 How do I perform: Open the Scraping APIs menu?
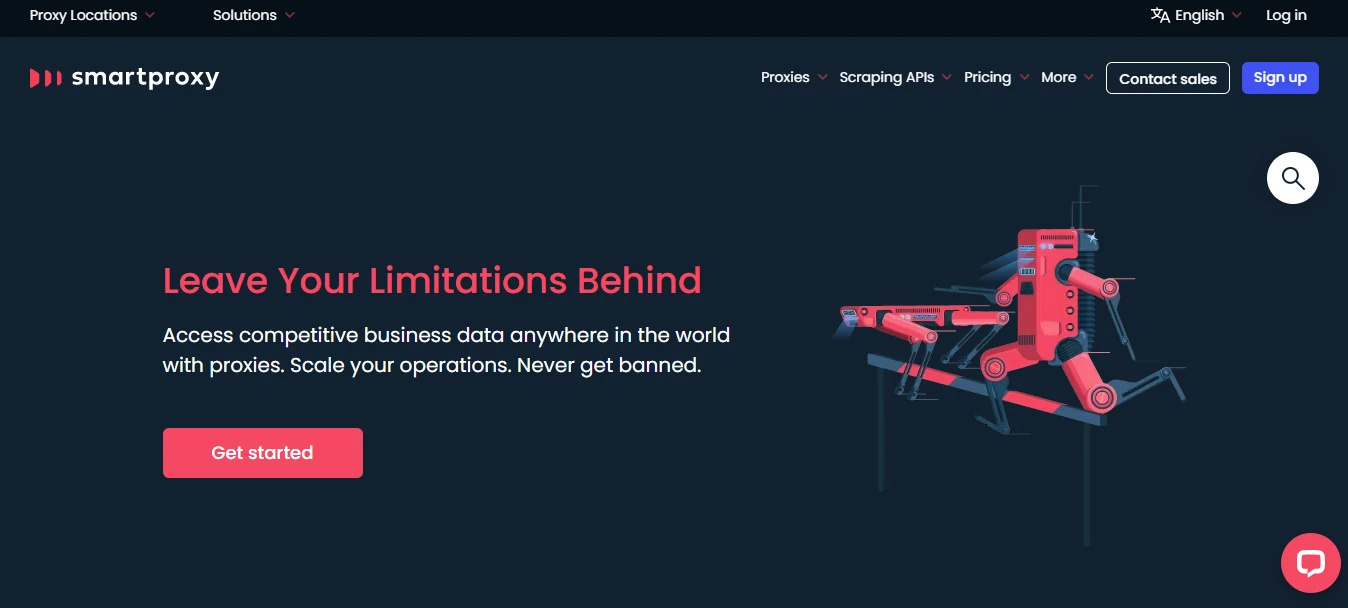[x=894, y=77]
